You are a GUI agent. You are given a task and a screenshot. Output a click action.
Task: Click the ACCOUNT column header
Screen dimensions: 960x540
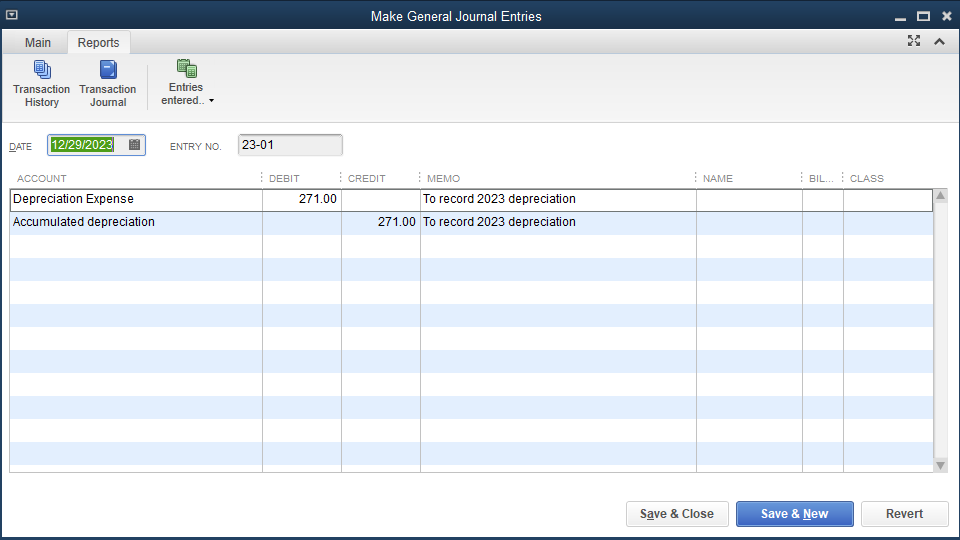(x=42, y=179)
